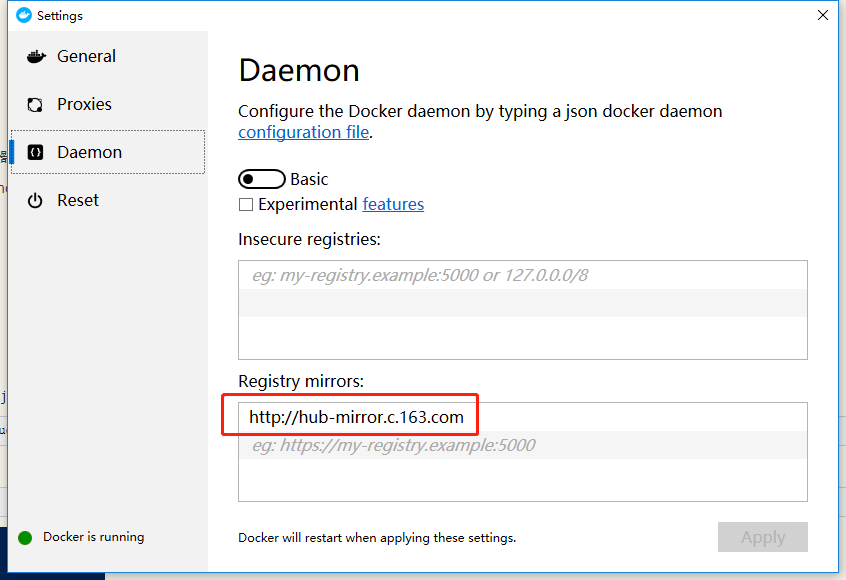Click the green Docker running status indicator
Viewport: 846px width, 580px height.
click(25, 537)
